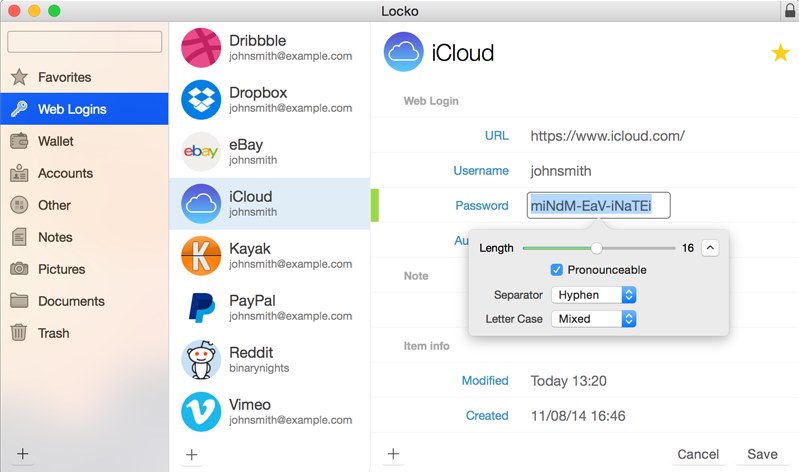Click the large iCloud icon in detail header

[404, 52]
